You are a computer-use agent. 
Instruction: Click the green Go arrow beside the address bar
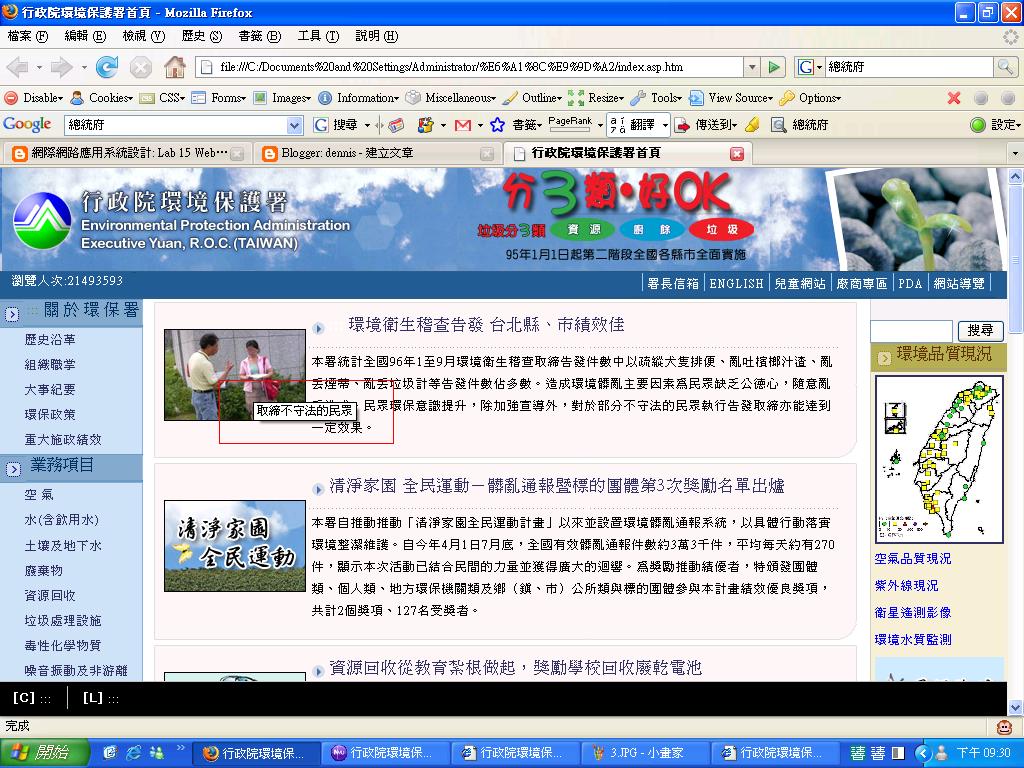point(774,67)
